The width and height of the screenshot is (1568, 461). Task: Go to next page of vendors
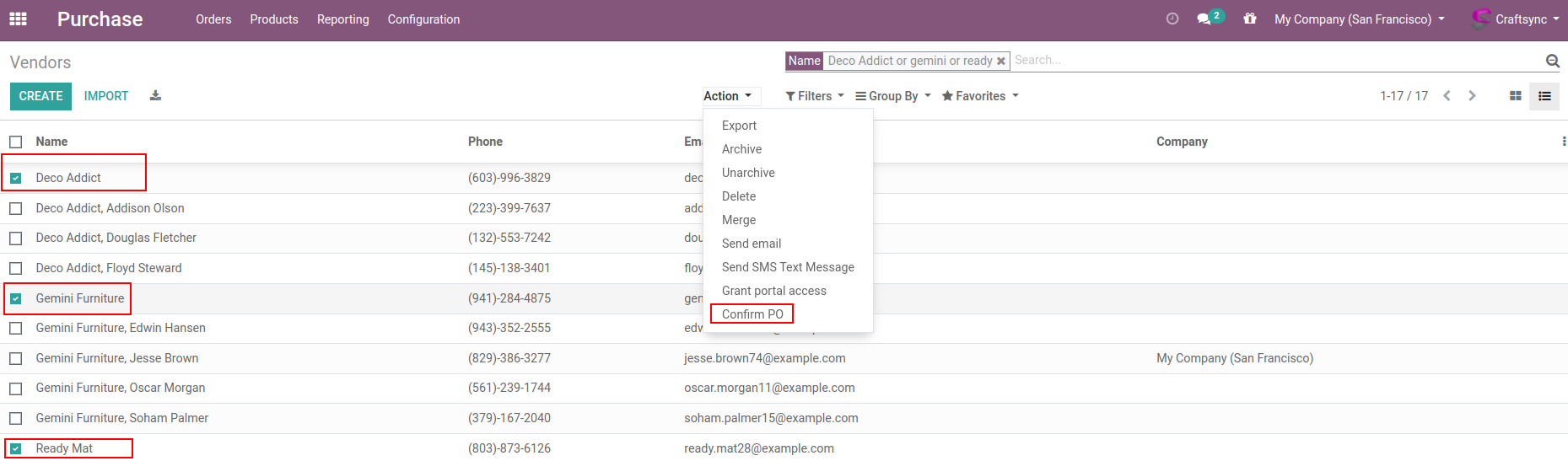tap(1472, 96)
